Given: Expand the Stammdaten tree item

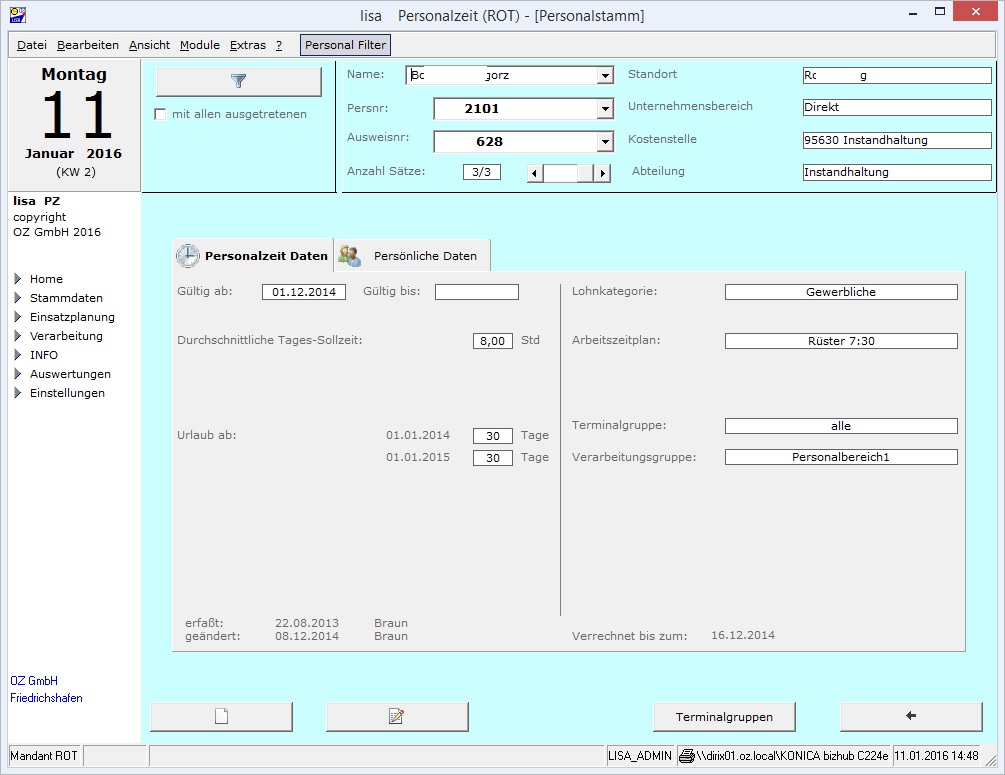Looking at the screenshot, I should [18, 298].
